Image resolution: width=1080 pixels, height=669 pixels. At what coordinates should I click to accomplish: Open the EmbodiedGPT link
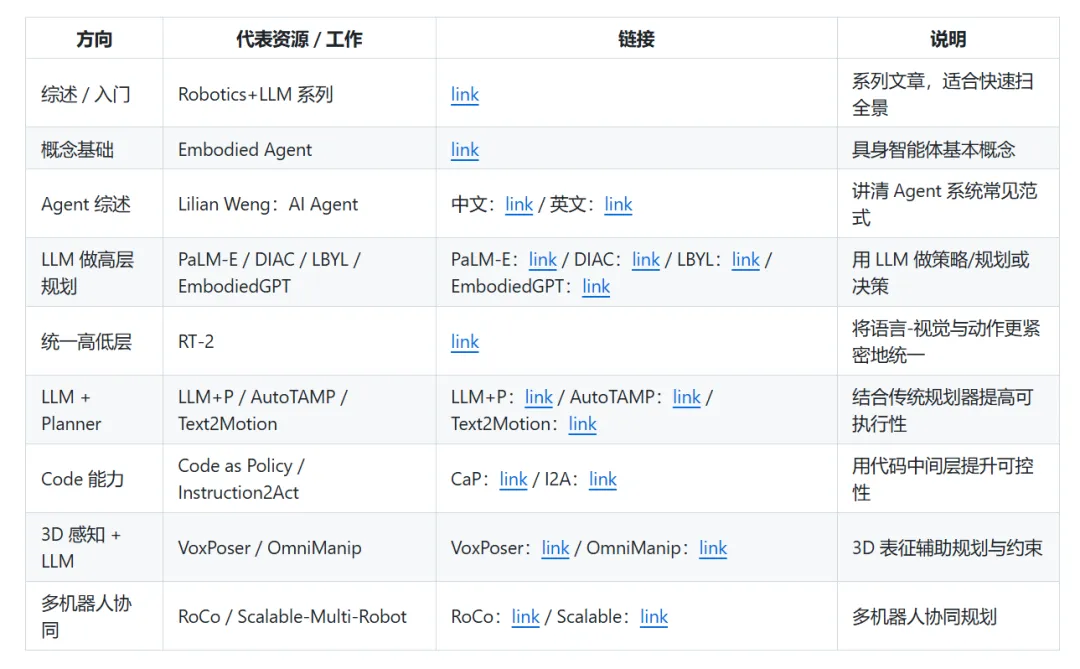click(596, 287)
